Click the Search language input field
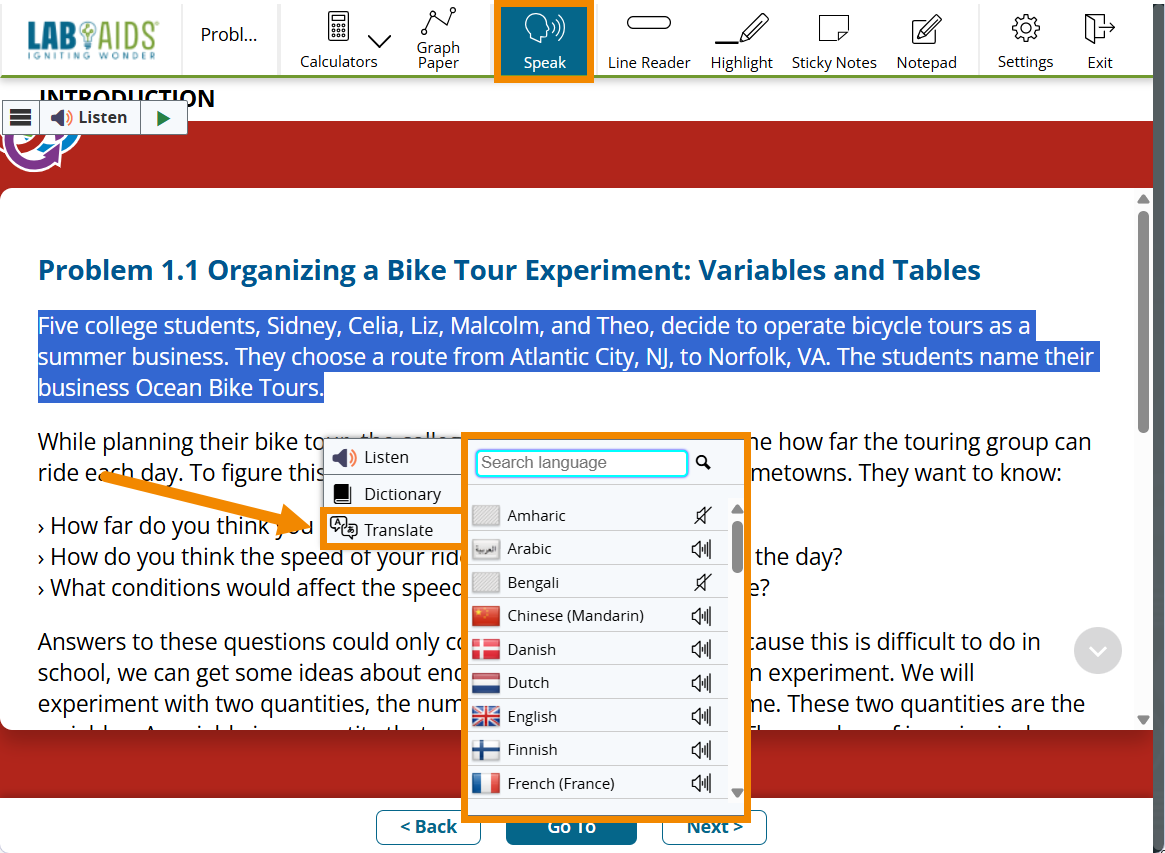This screenshot has width=1165, height=853. point(582,463)
